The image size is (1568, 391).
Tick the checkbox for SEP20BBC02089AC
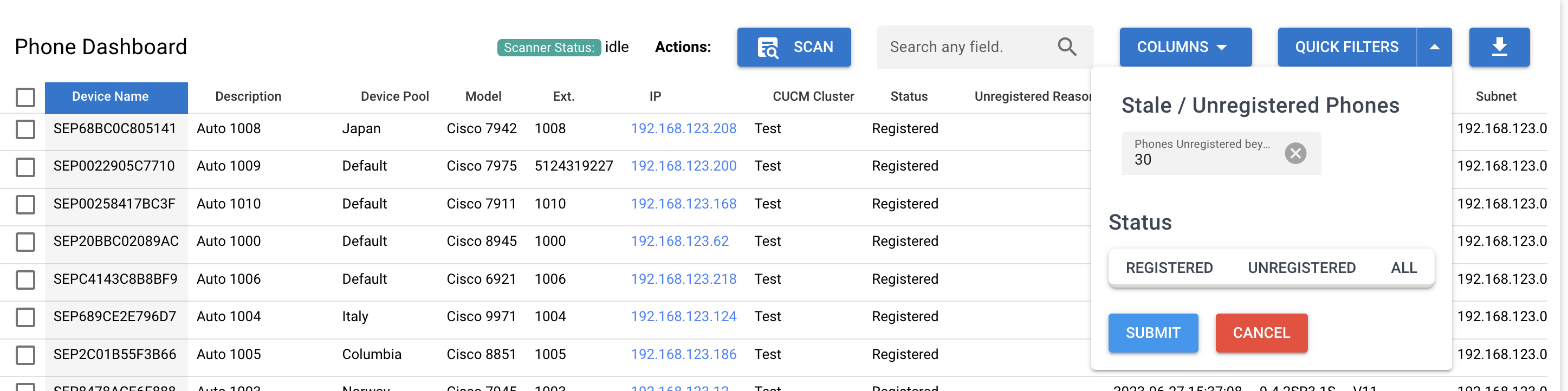point(25,242)
